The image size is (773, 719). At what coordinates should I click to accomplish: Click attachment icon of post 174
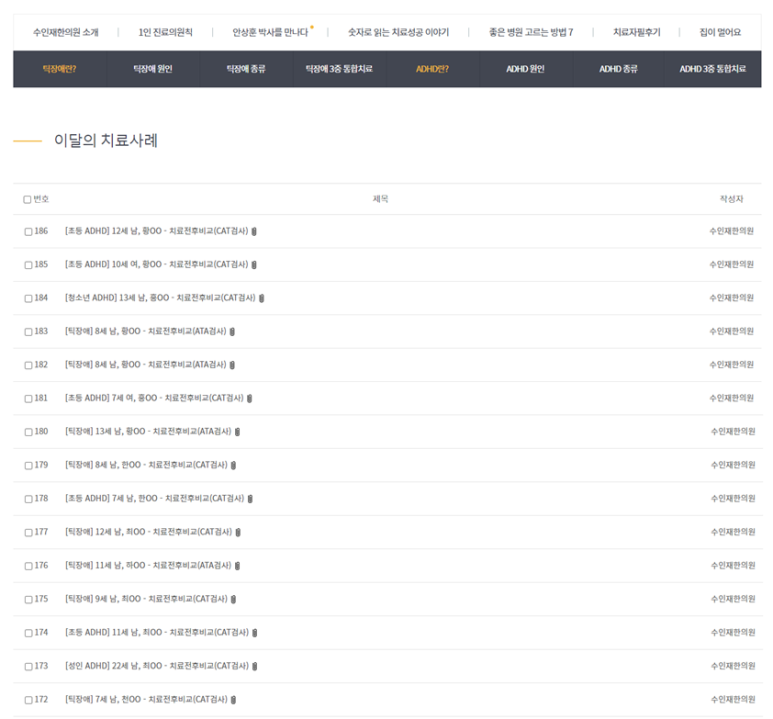[x=254, y=633]
